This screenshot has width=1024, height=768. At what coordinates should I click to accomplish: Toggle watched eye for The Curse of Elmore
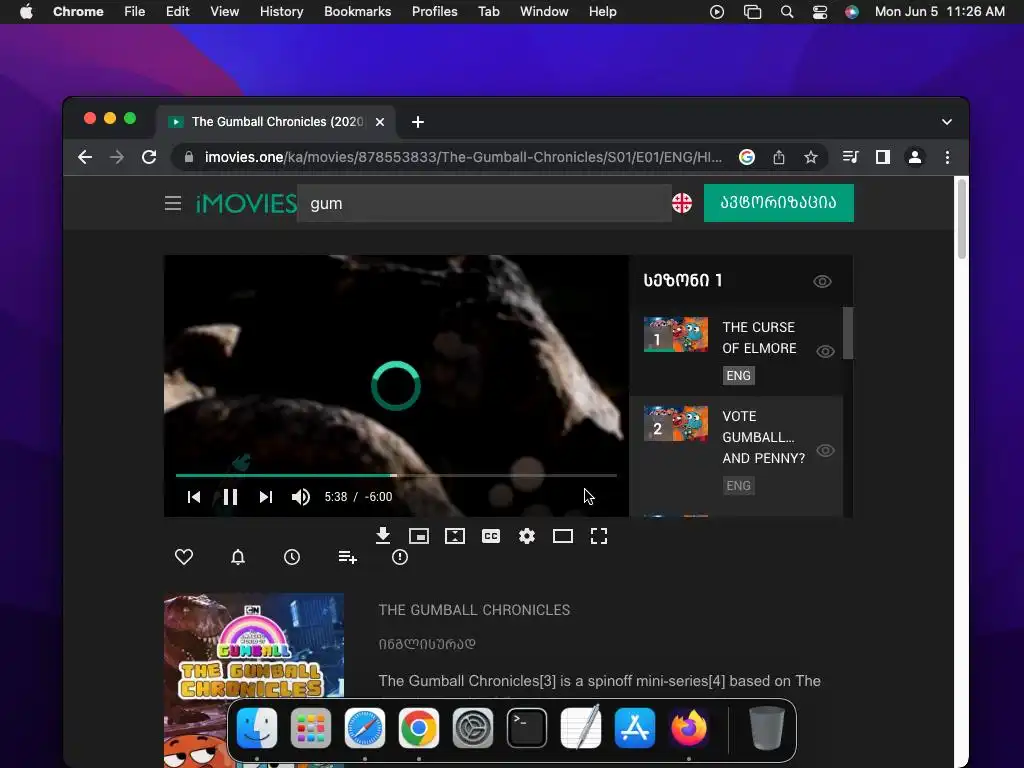[825, 351]
